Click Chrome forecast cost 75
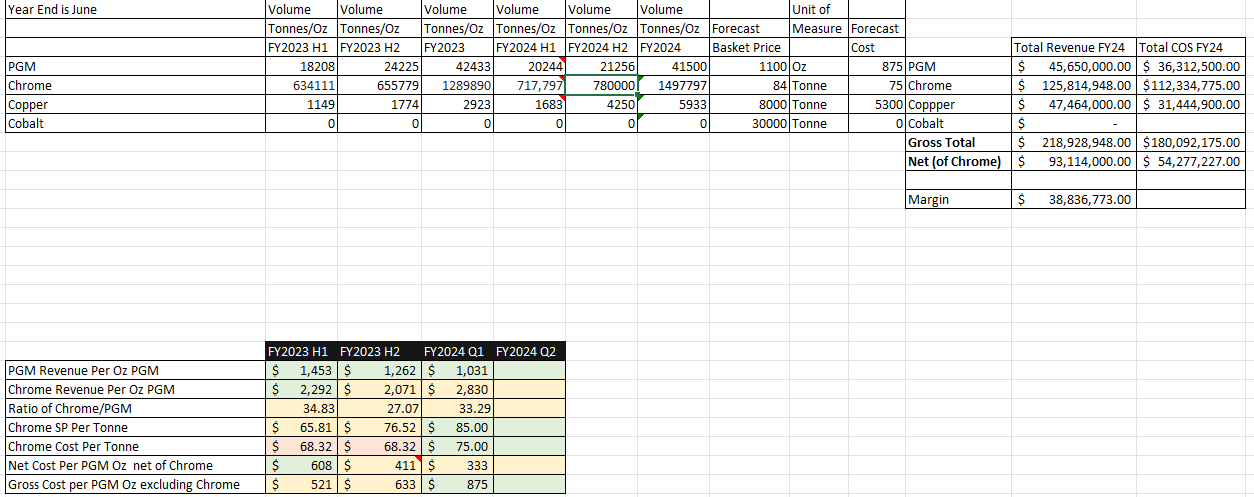Image resolution: width=1254 pixels, height=497 pixels. (x=877, y=86)
